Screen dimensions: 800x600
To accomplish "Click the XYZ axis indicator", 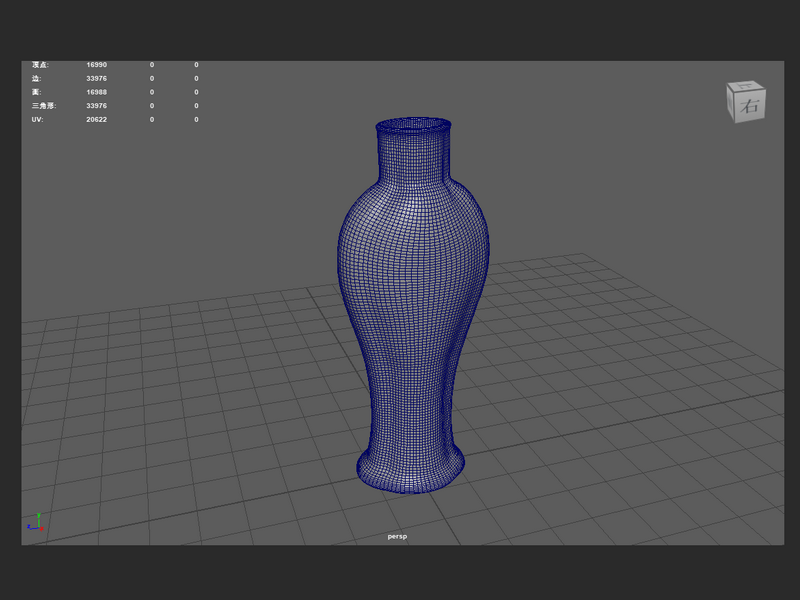I will 36,522.
